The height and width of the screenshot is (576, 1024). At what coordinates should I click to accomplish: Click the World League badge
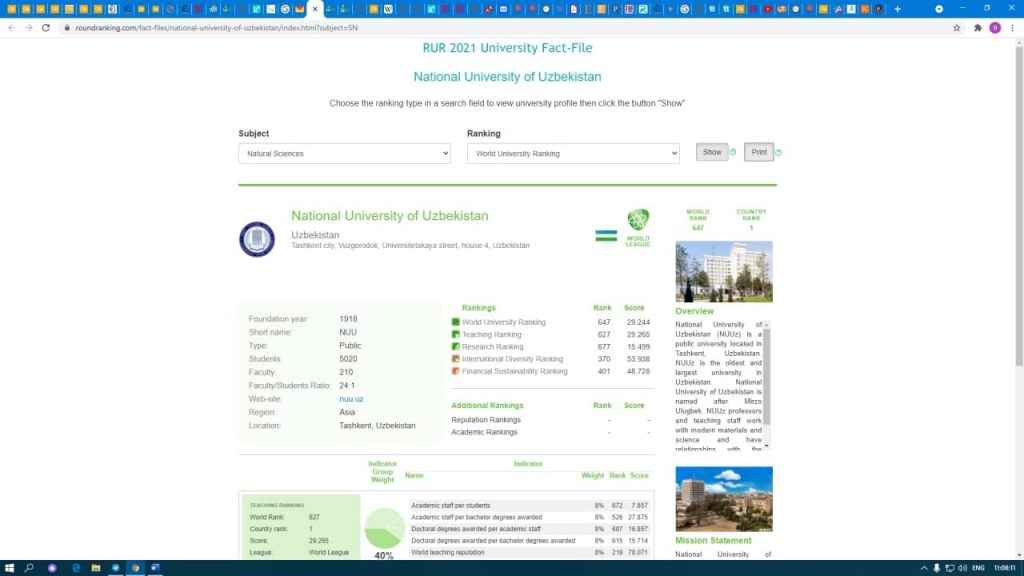pos(638,227)
